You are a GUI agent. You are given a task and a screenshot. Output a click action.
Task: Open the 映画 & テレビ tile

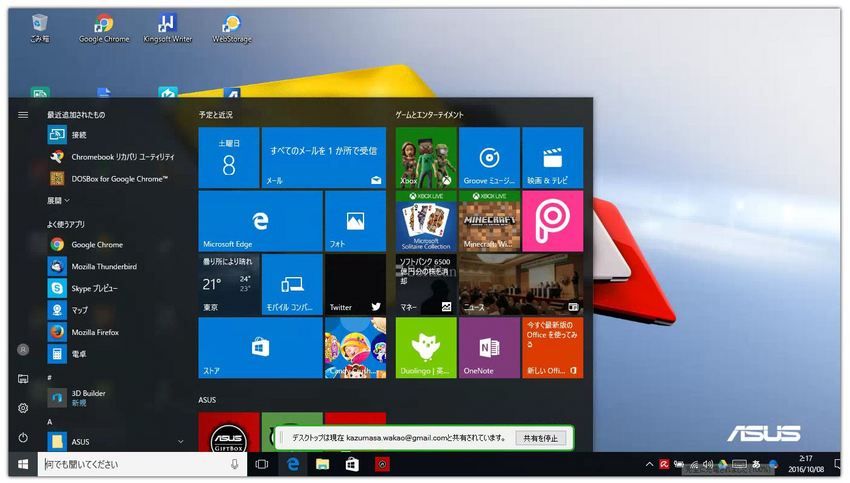pyautogui.click(x=552, y=158)
